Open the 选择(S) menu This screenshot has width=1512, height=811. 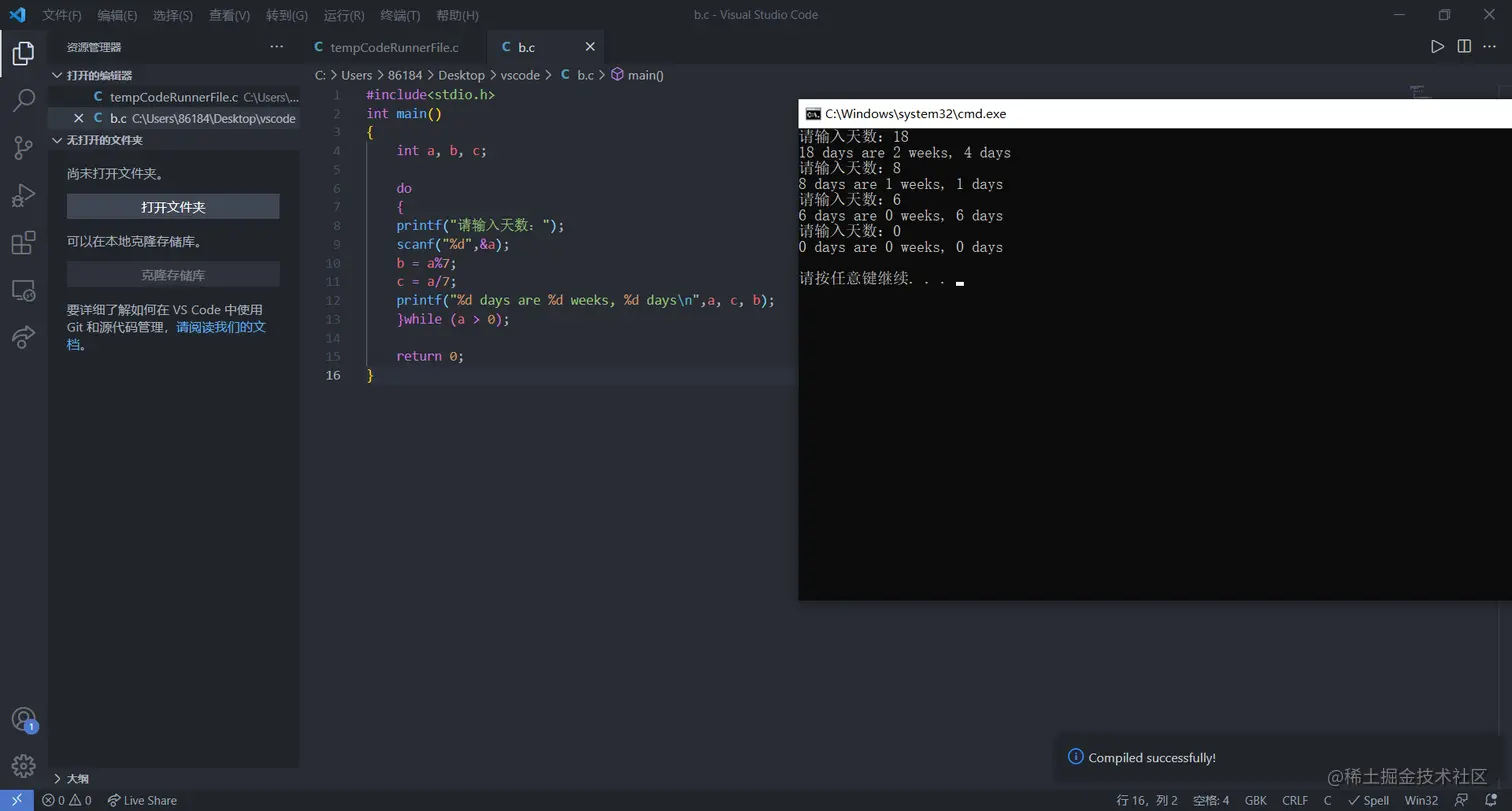[x=173, y=15]
